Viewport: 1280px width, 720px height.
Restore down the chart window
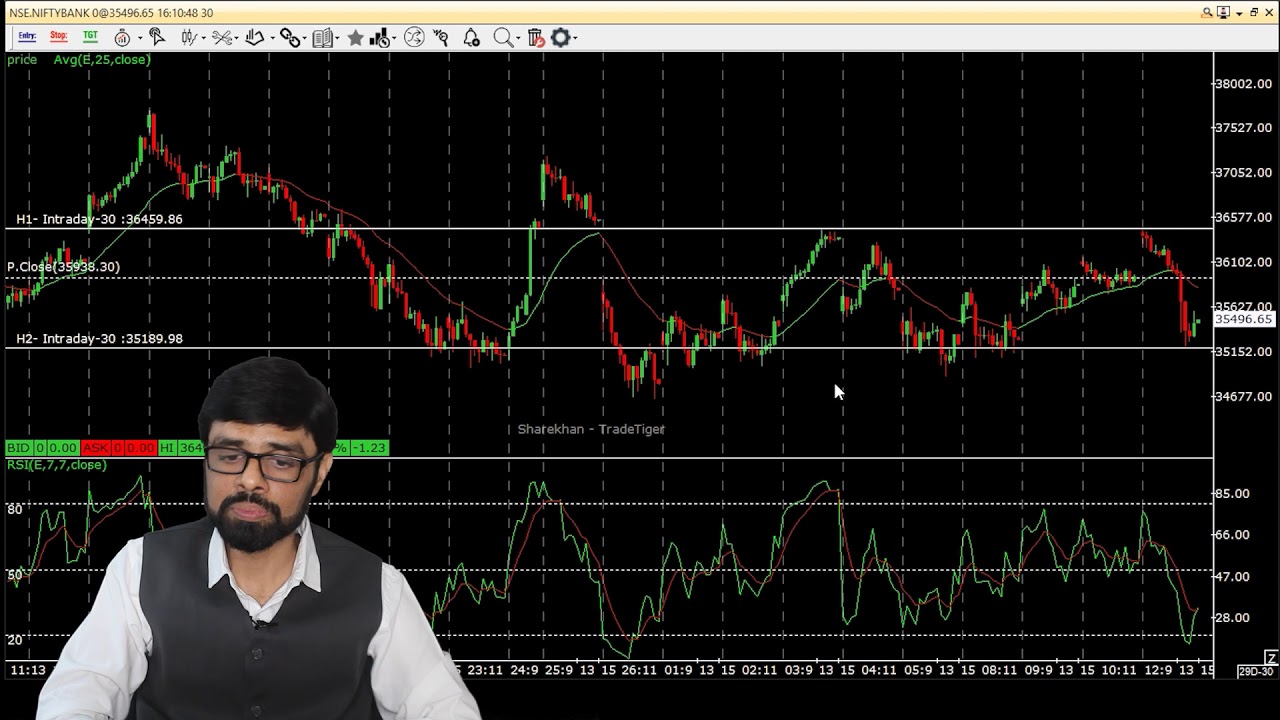[x=1255, y=12]
